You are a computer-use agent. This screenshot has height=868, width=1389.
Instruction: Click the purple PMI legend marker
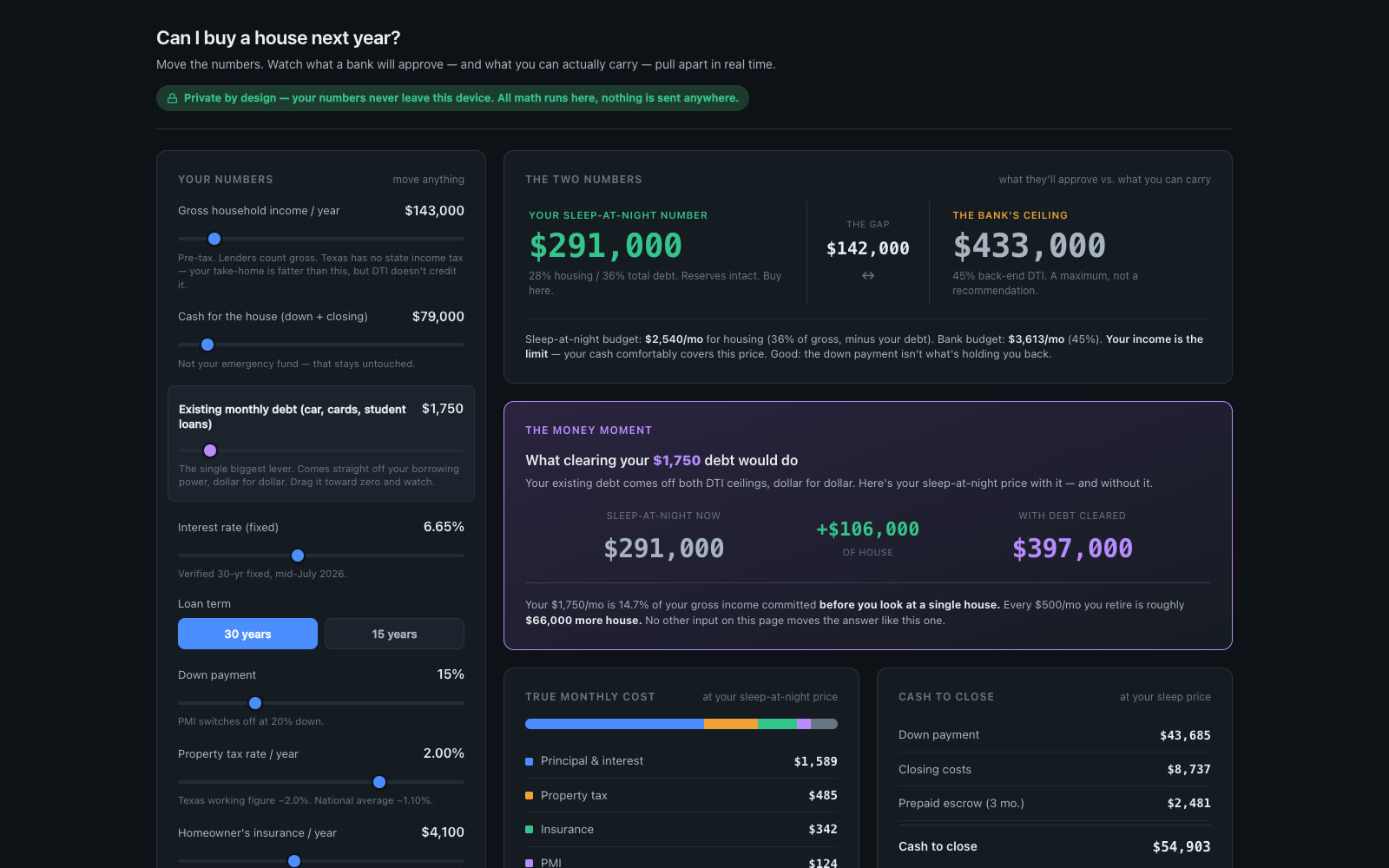tap(529, 863)
